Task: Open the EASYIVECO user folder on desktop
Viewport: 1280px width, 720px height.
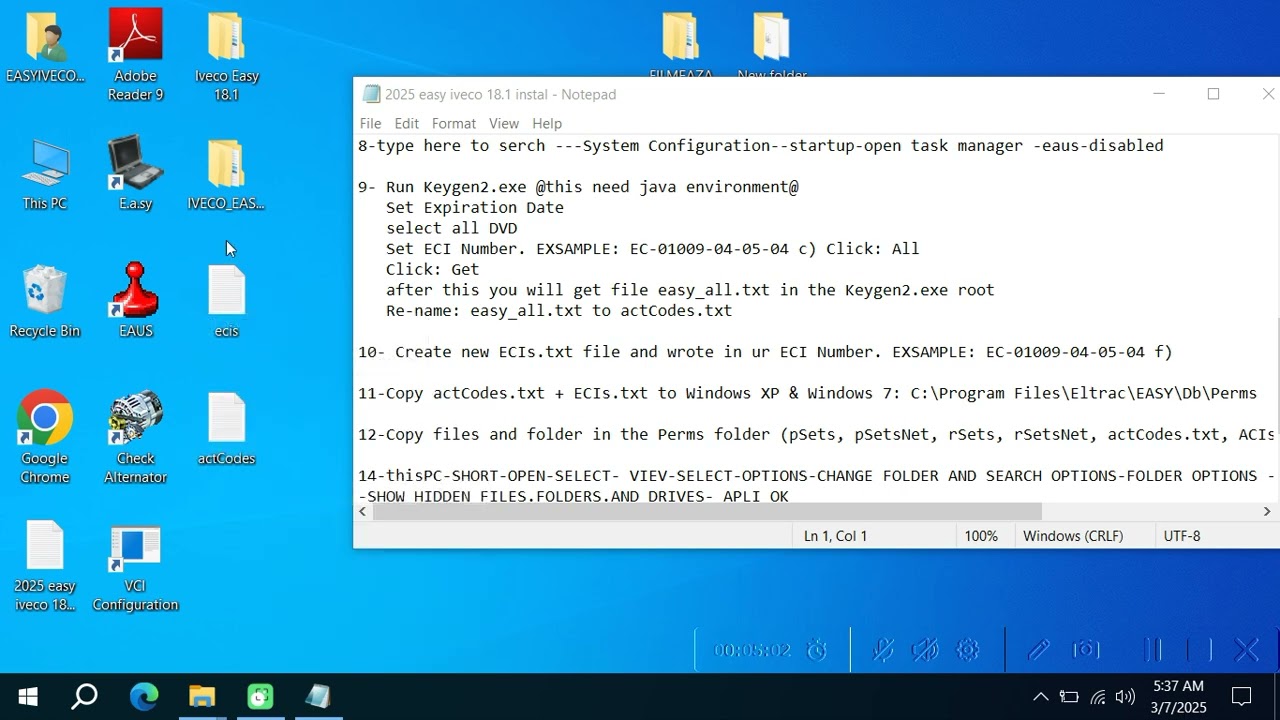Action: click(x=45, y=48)
